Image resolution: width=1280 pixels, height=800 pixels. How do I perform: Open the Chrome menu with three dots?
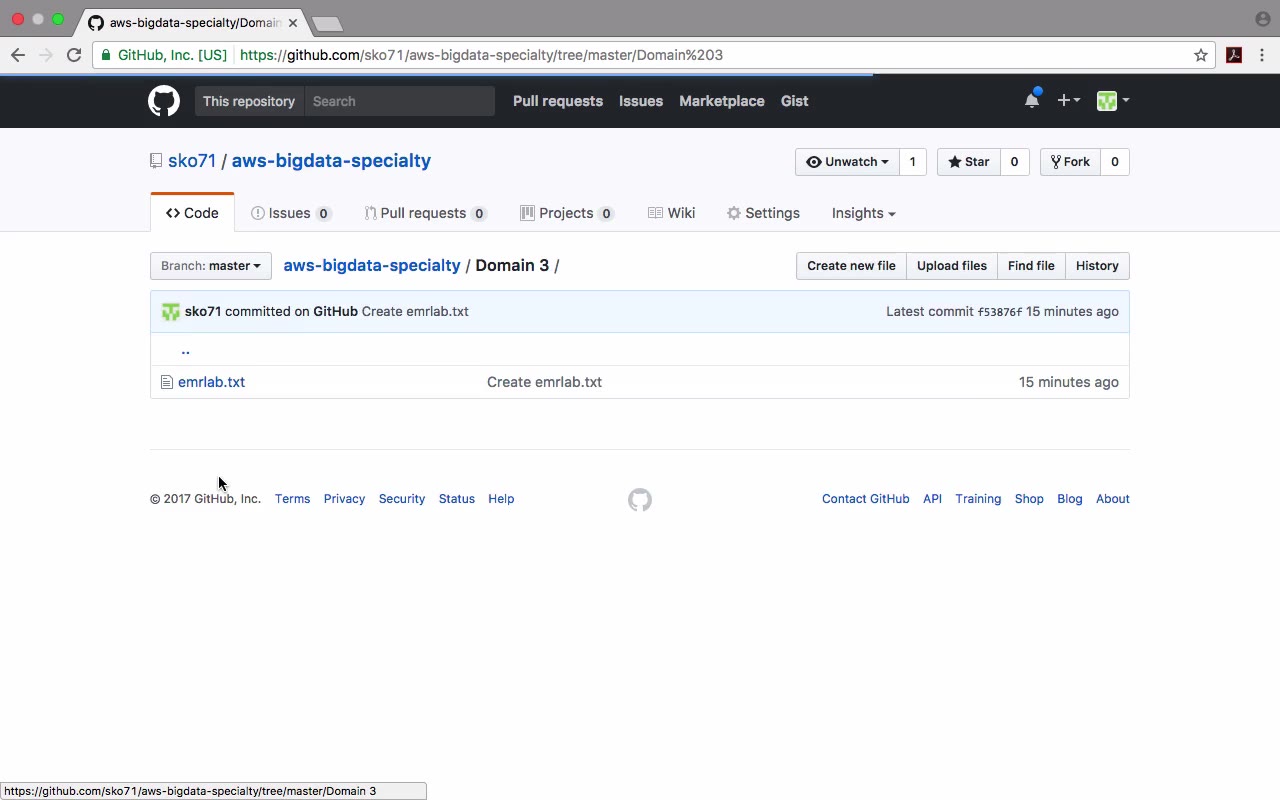(x=1262, y=55)
